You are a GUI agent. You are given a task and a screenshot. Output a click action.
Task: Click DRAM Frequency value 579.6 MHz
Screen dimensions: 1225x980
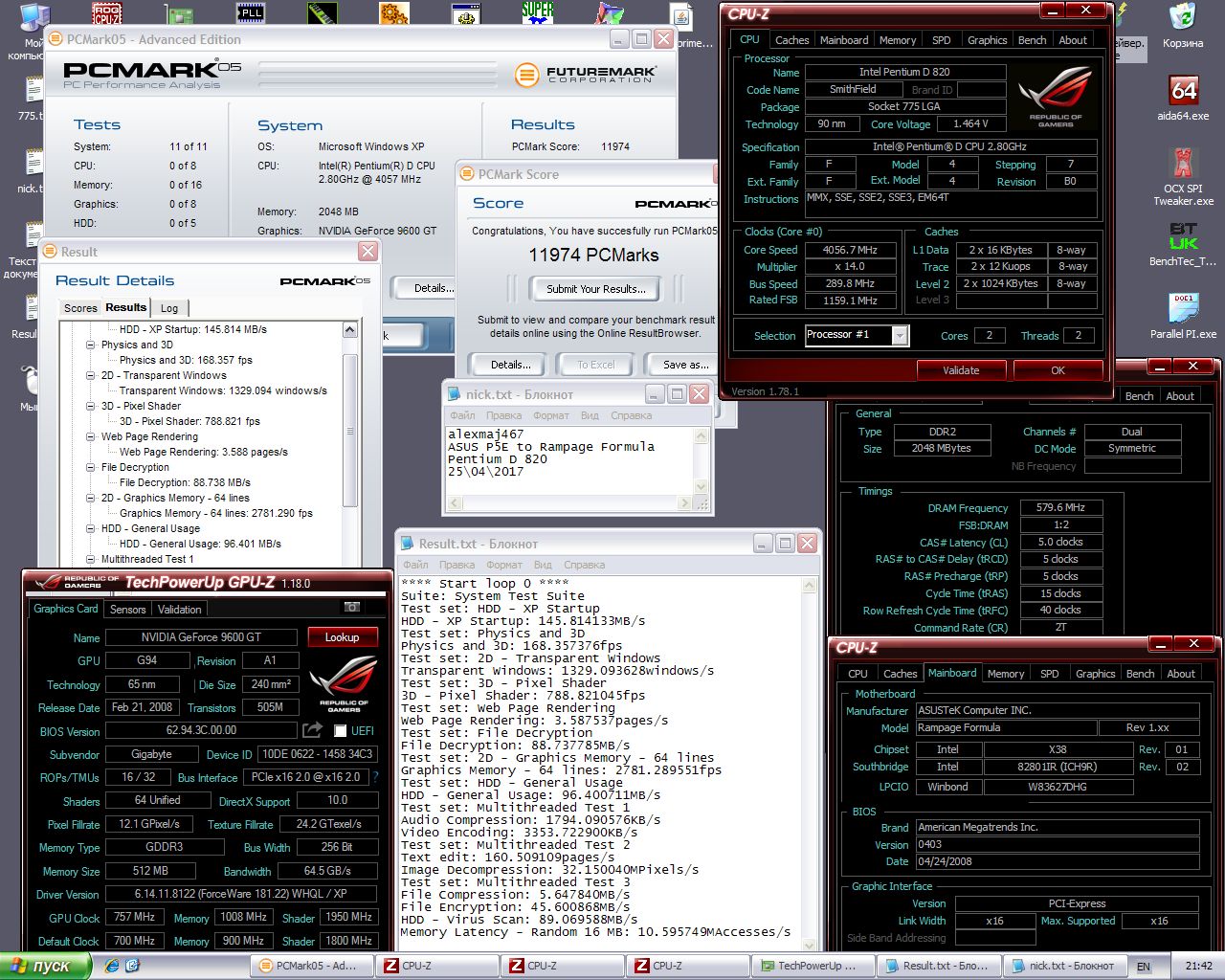pyautogui.click(x=1060, y=508)
